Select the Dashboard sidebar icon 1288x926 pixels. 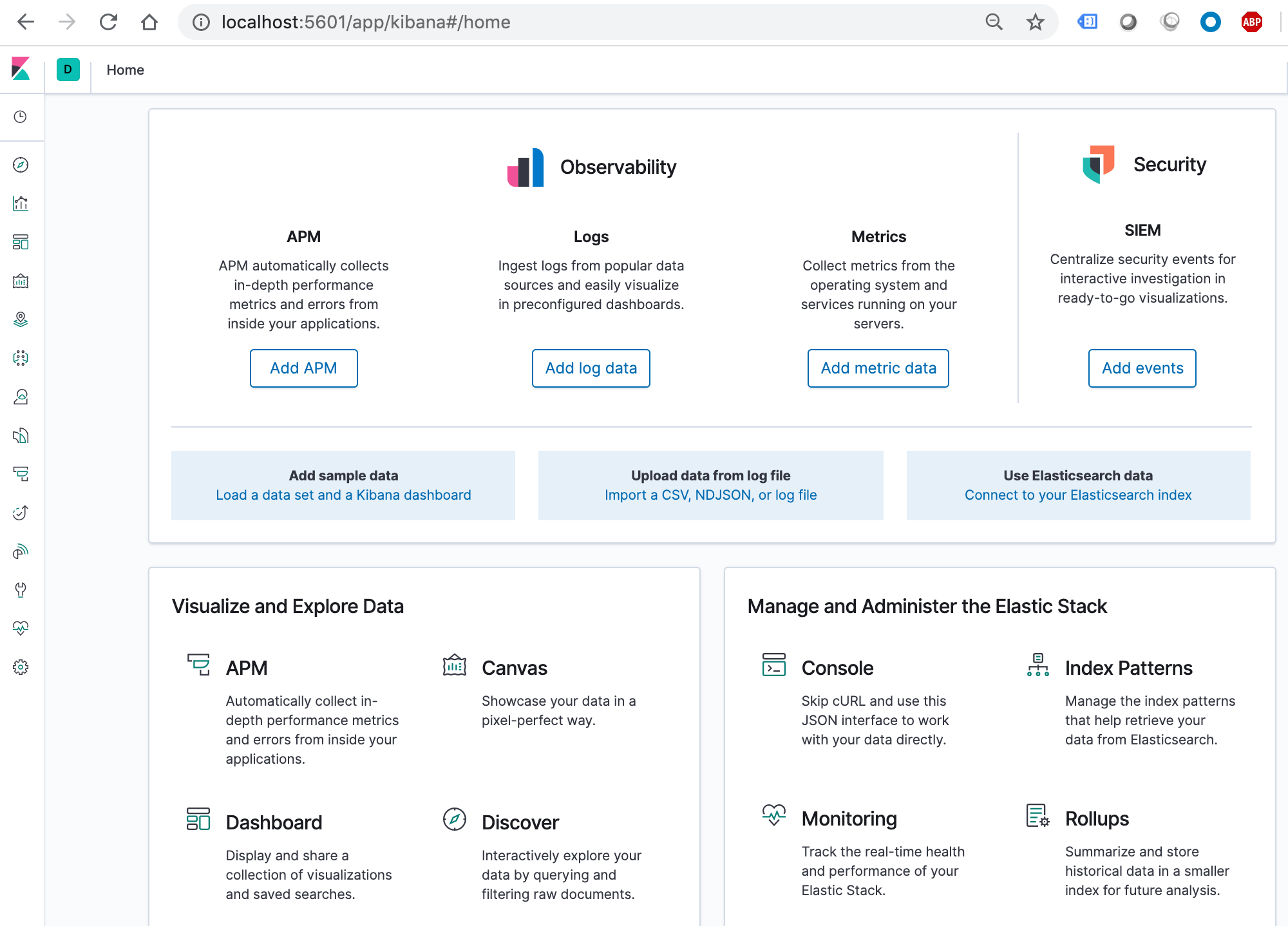click(22, 242)
